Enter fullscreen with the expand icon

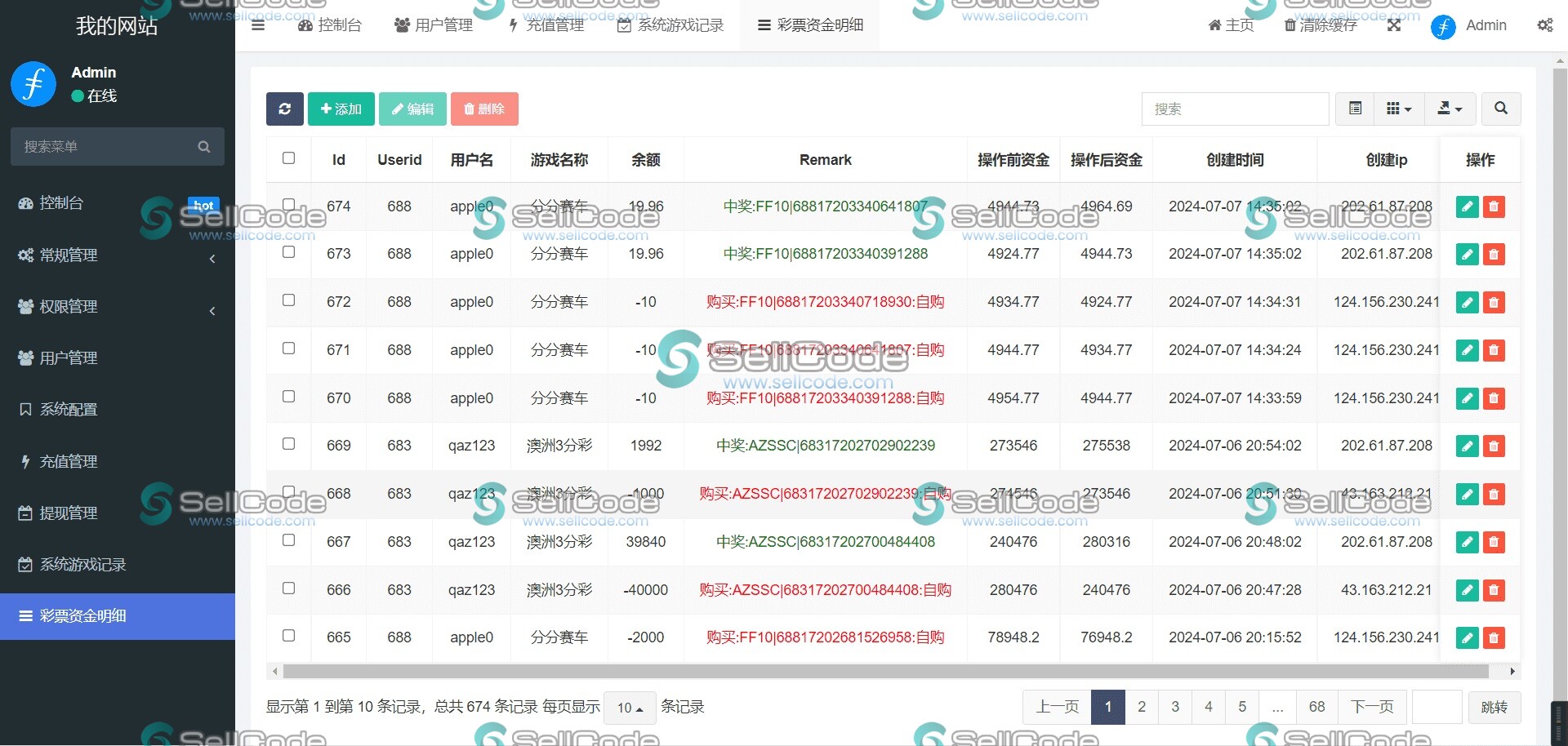(x=1394, y=25)
